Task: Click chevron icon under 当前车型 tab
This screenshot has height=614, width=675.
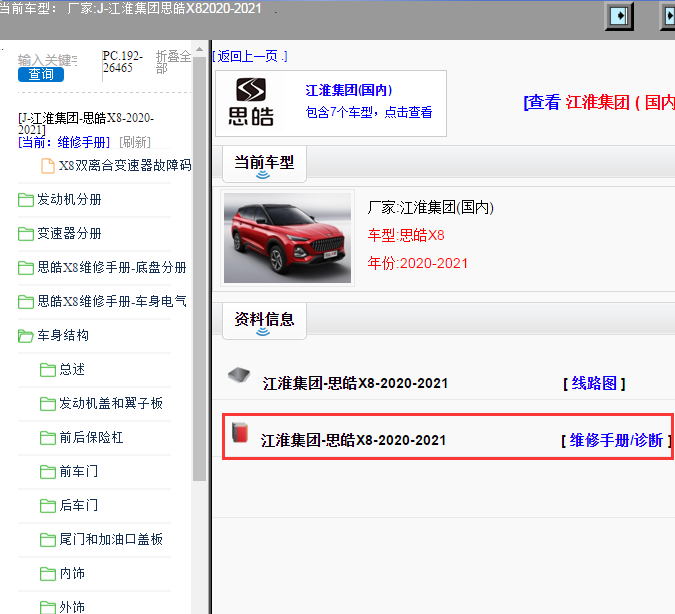Action: pyautogui.click(x=263, y=175)
